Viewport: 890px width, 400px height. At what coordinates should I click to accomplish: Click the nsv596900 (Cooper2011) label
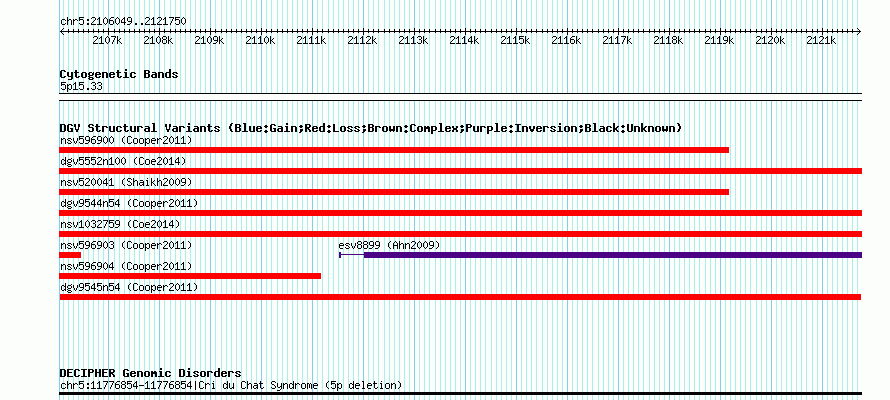click(x=126, y=140)
